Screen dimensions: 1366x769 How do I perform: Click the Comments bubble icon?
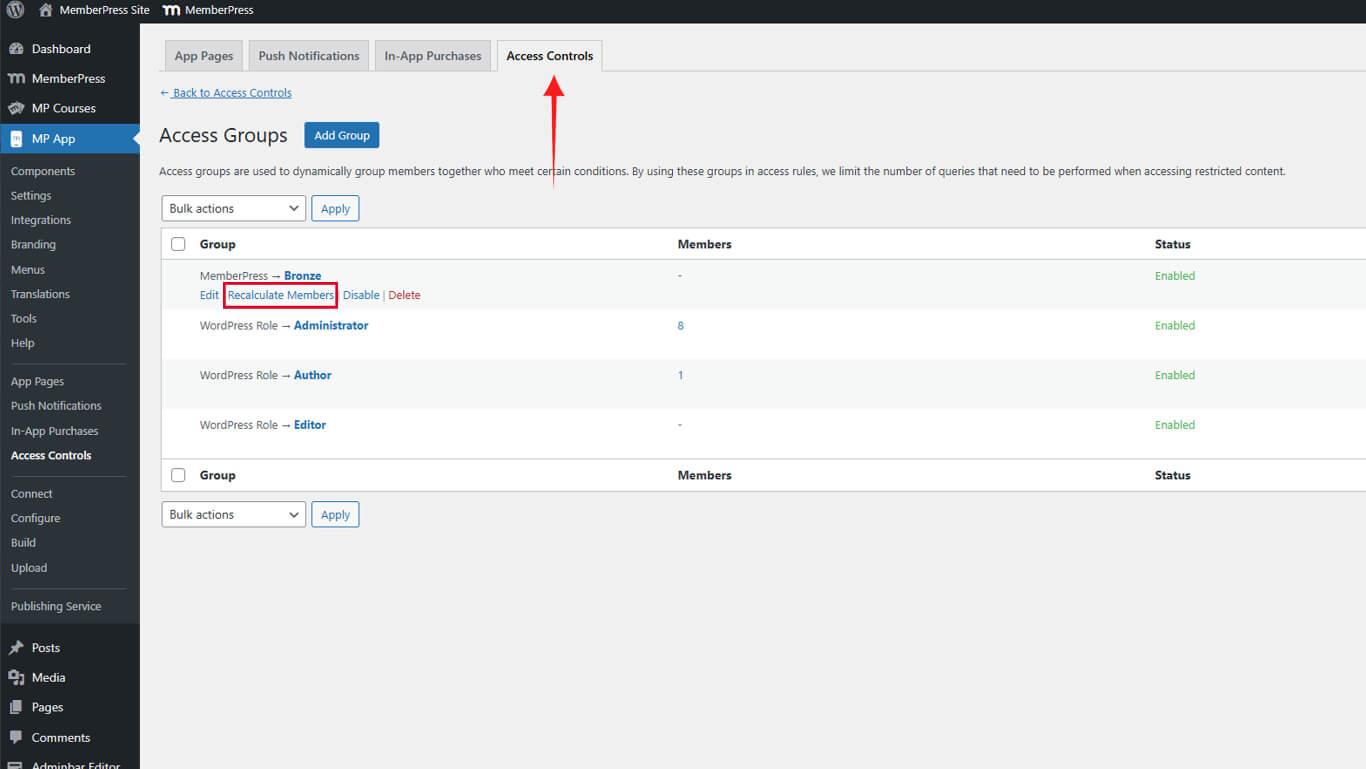pyautogui.click(x=16, y=738)
